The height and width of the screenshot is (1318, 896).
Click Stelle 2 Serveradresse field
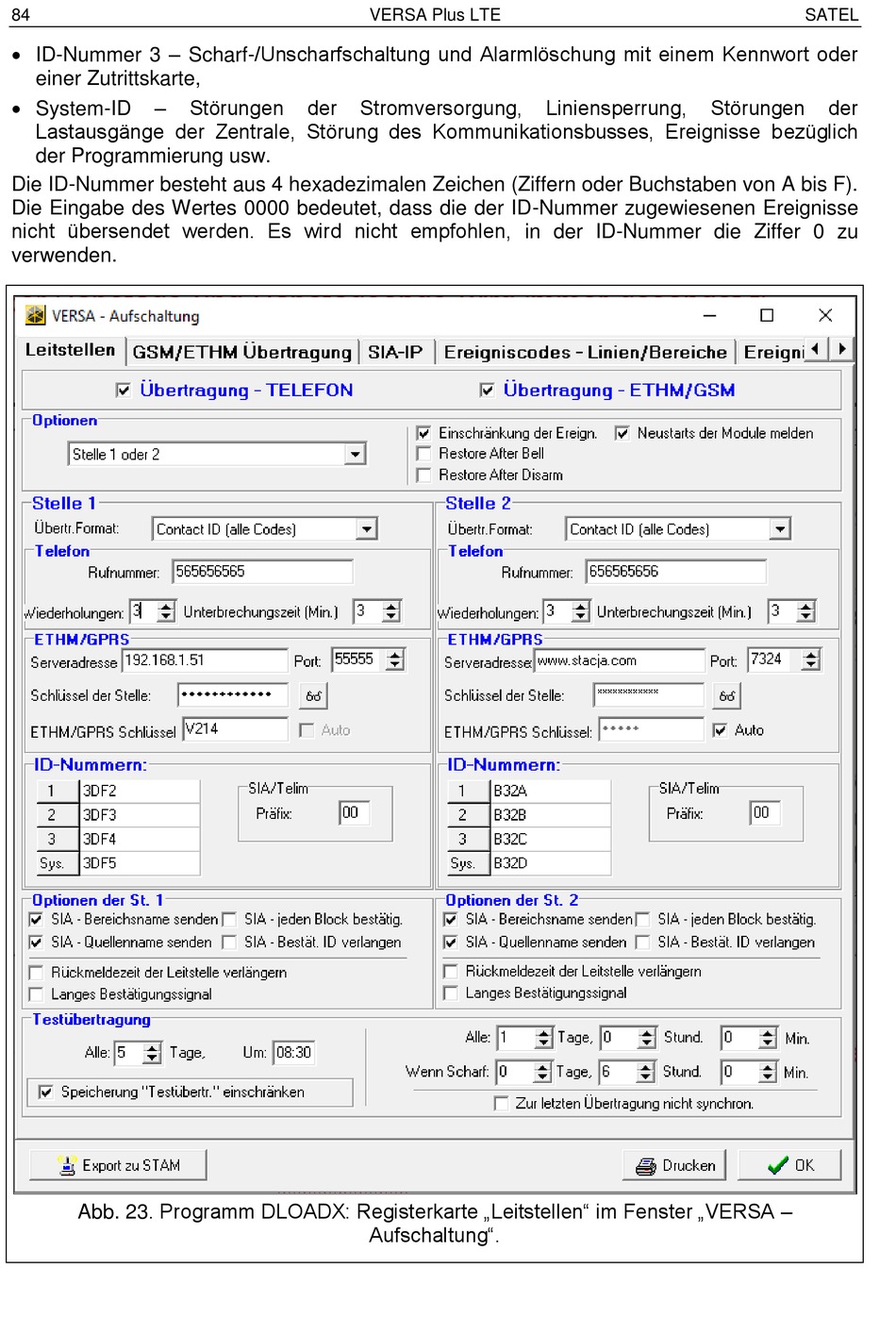tap(620, 660)
